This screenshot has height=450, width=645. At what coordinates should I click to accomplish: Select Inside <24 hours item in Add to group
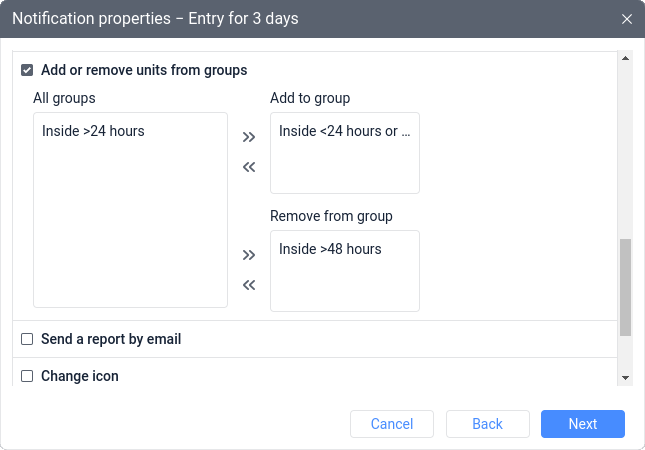click(344, 131)
